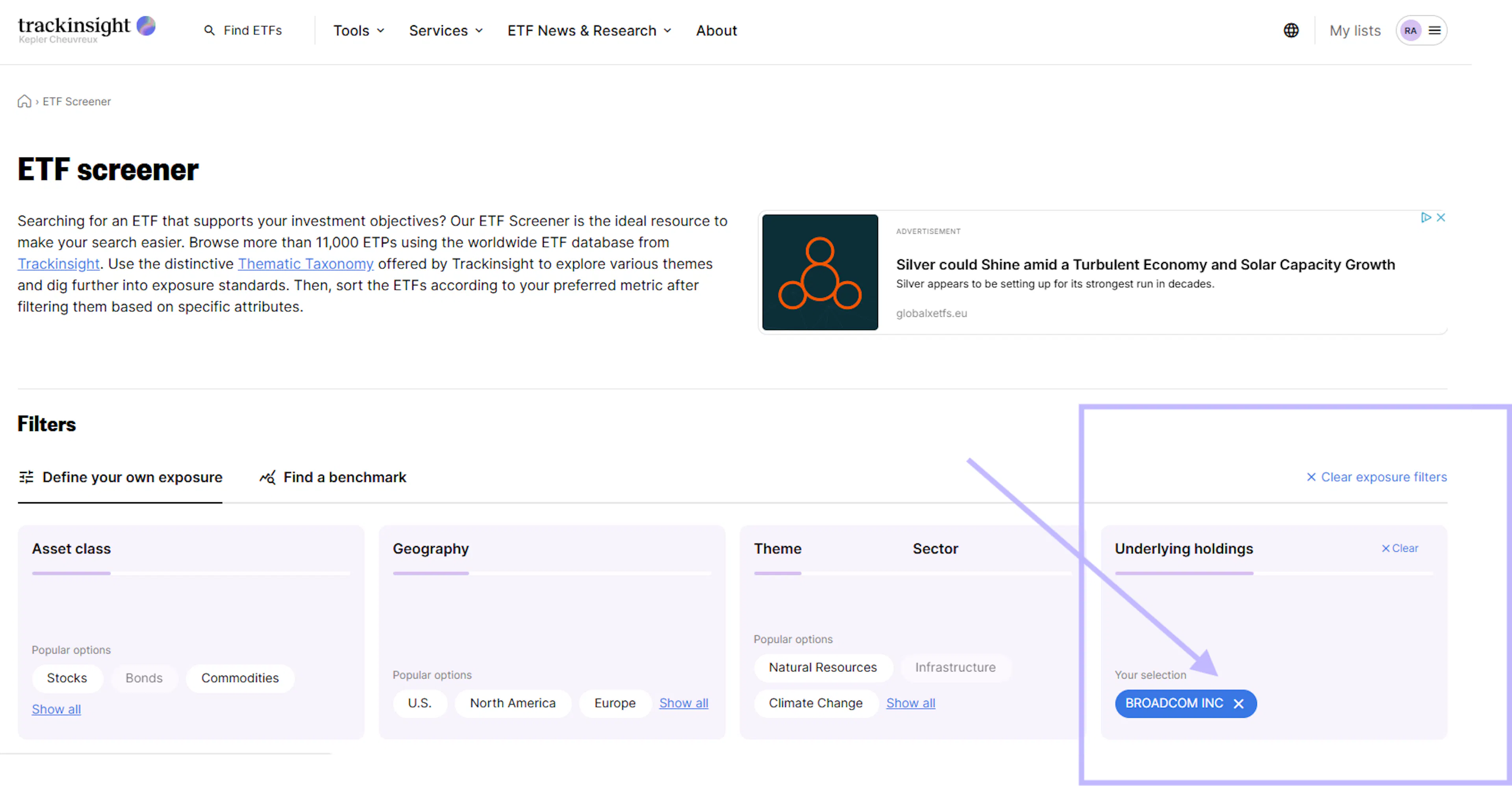Close the advertisement with X icon
Image resolution: width=1512 pixels, height=786 pixels.
pyautogui.click(x=1440, y=218)
